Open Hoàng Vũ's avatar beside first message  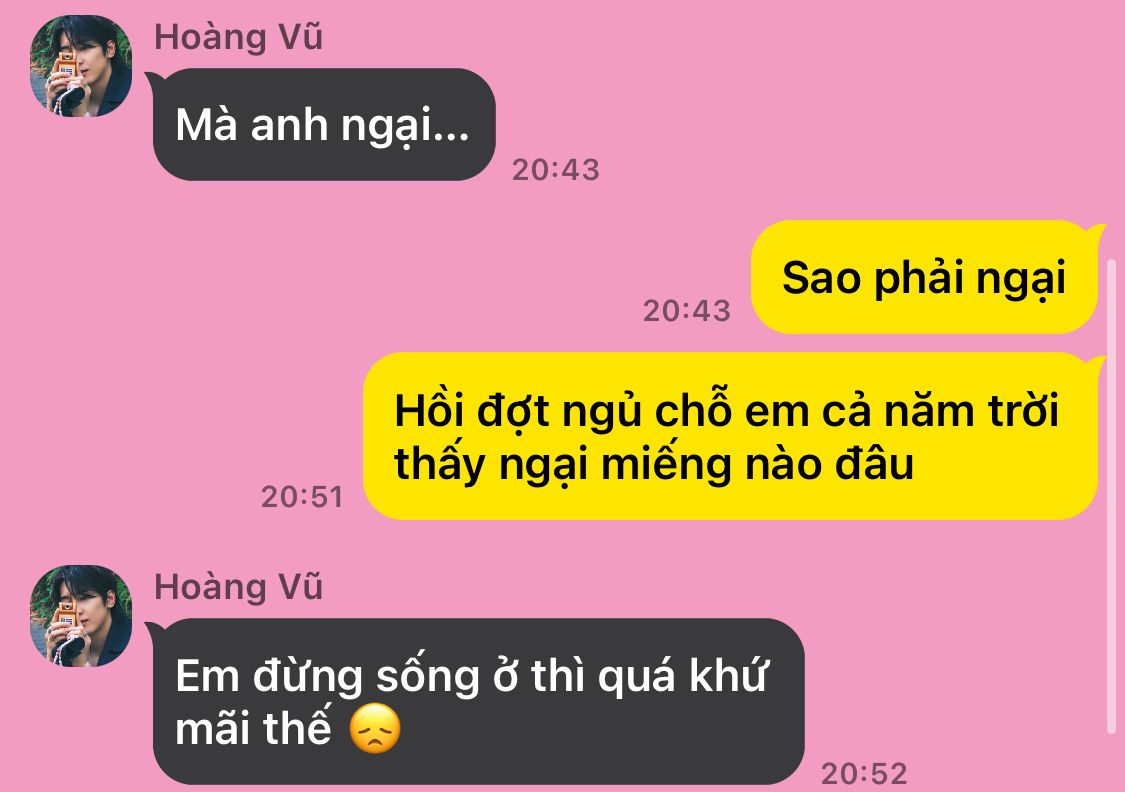81,66
